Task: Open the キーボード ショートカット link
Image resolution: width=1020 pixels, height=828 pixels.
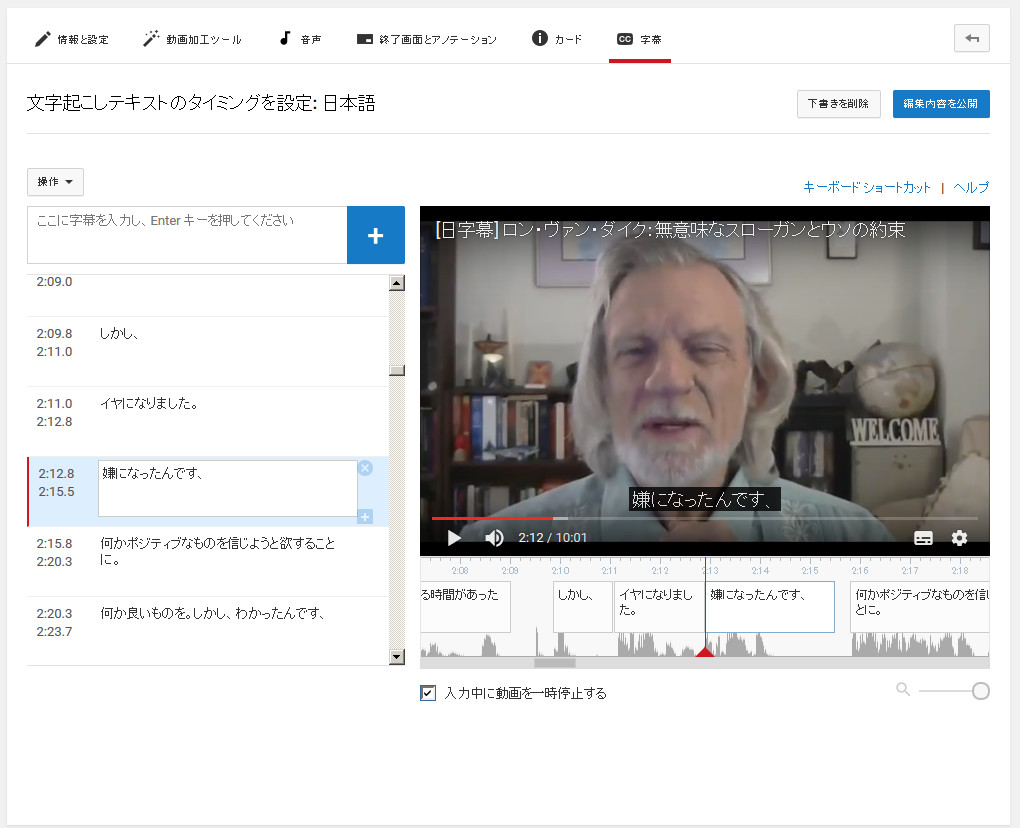Action: click(x=866, y=187)
